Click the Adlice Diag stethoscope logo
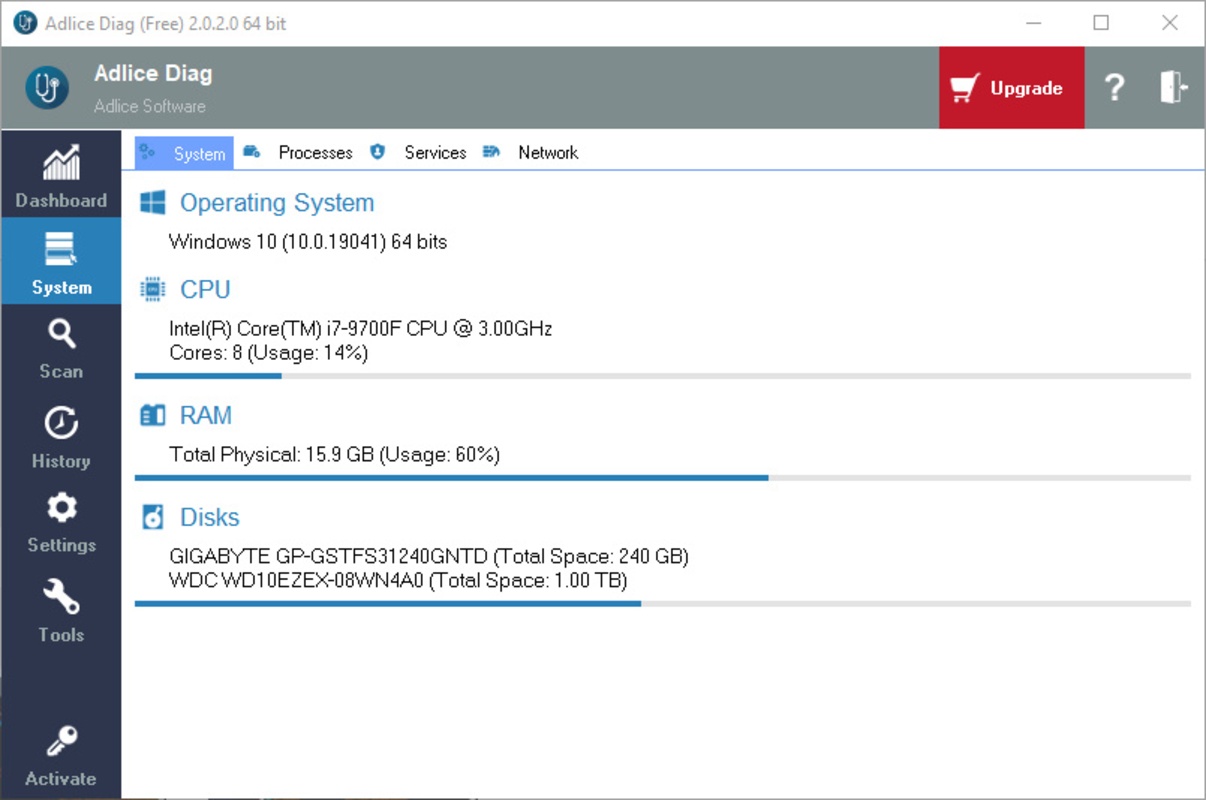Image resolution: width=1206 pixels, height=800 pixels. (47, 88)
